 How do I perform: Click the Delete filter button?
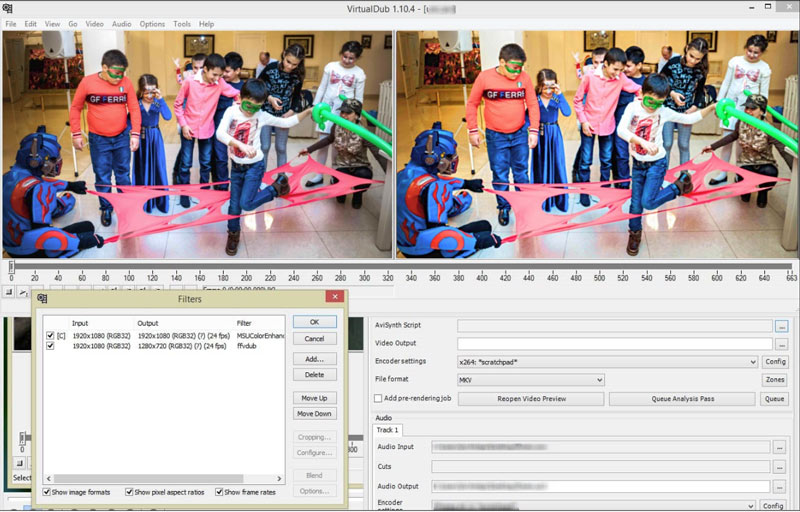click(x=314, y=374)
